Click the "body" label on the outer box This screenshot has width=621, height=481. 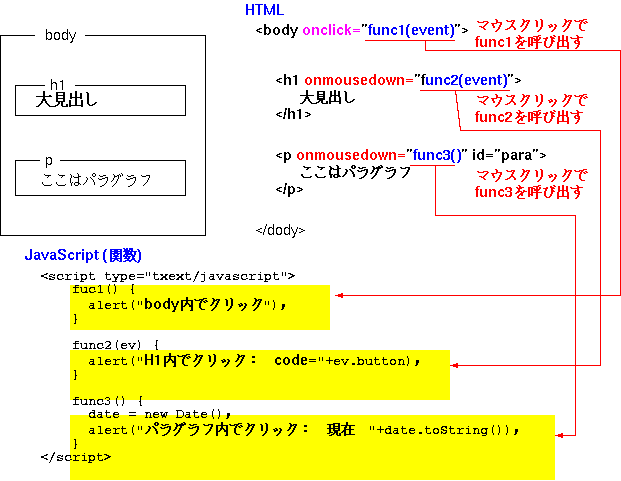[60, 35]
